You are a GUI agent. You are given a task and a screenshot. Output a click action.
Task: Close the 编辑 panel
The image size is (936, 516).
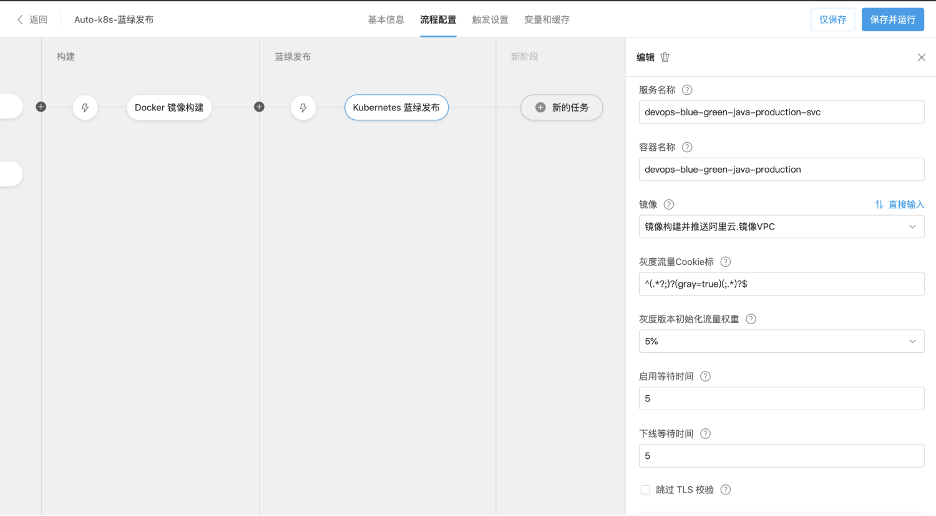[921, 57]
